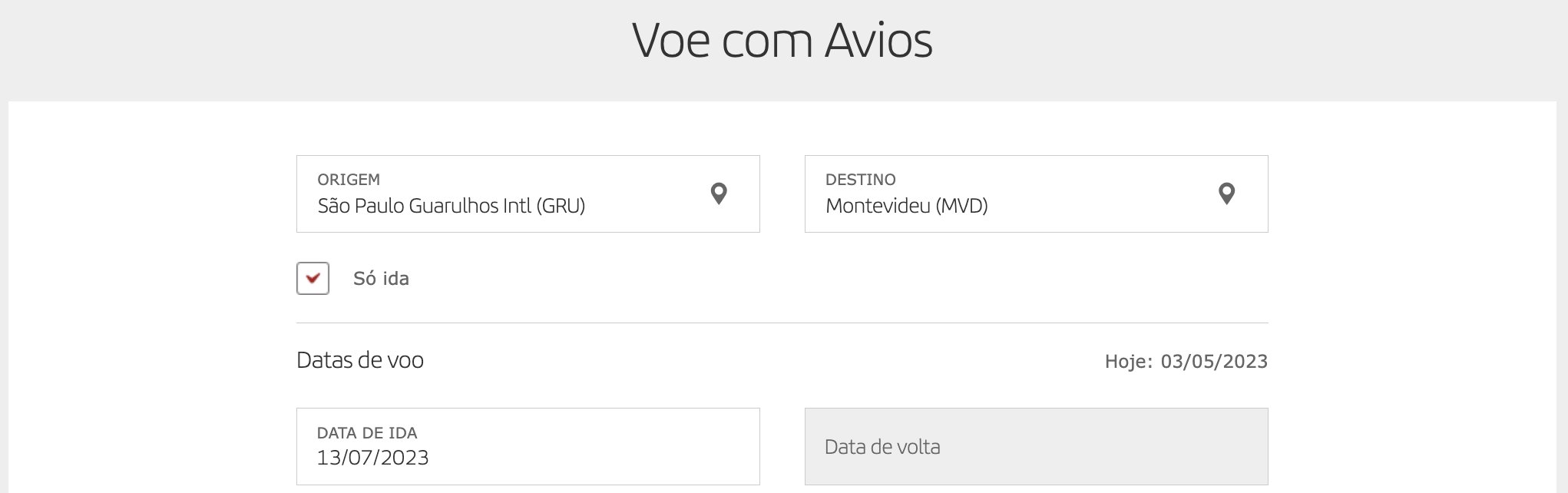Click the Só ida label text

[381, 279]
